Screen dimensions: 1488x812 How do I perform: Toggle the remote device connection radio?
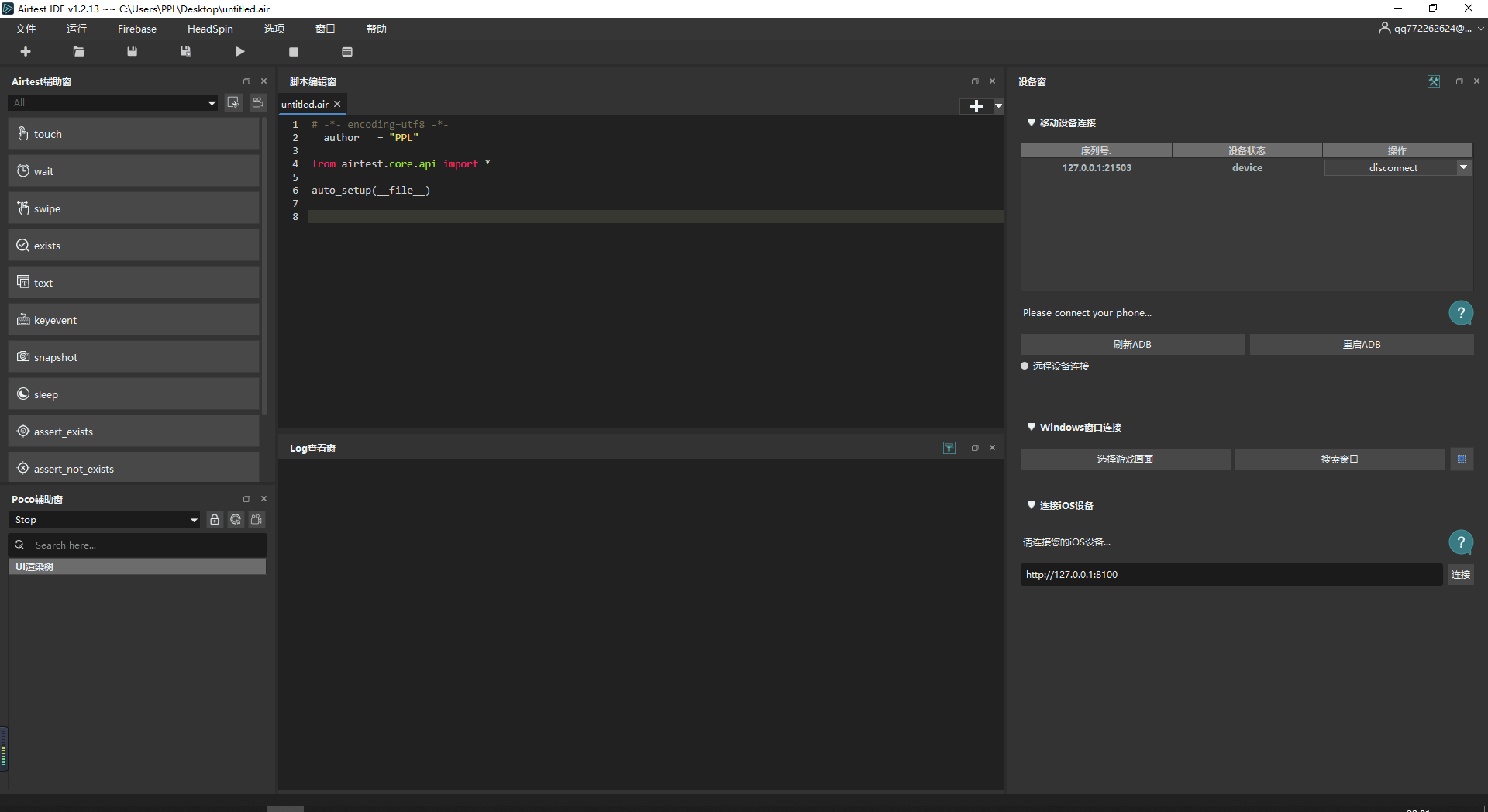(1025, 366)
